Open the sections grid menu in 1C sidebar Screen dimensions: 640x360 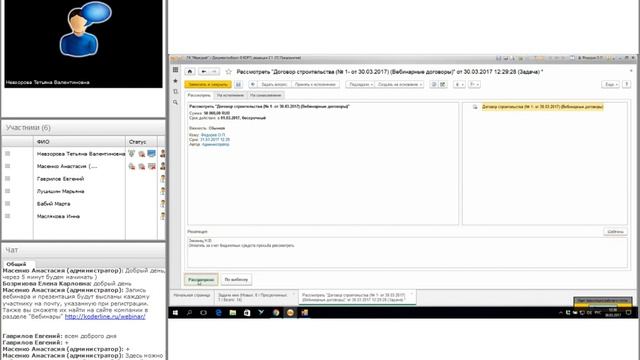click(x=176, y=70)
